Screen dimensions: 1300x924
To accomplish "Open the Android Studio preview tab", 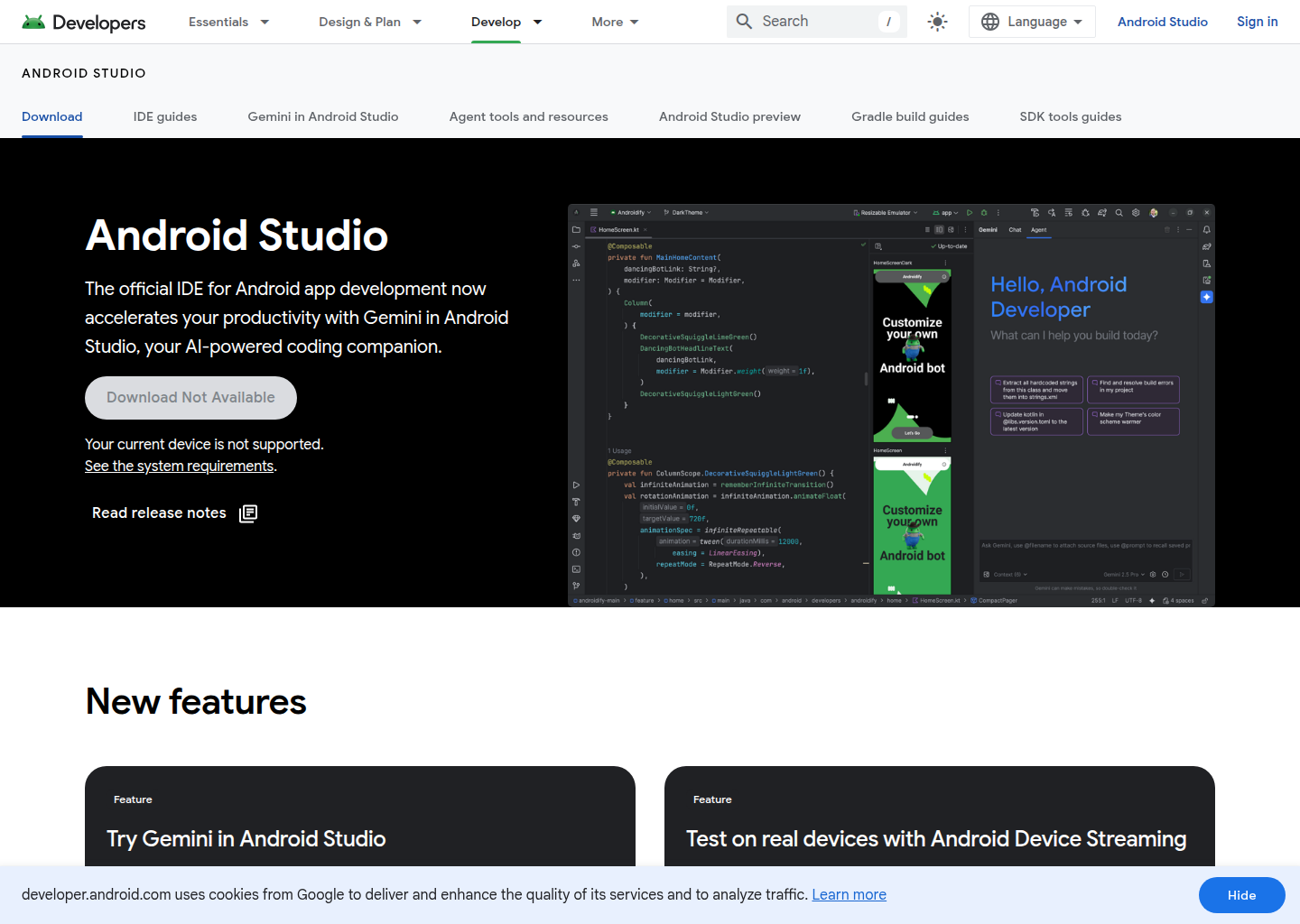I will coord(729,116).
